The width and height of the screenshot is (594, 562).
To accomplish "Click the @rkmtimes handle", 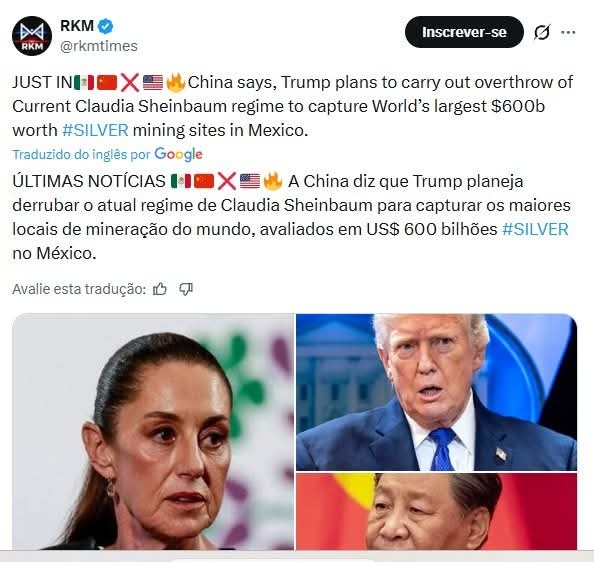I will pos(99,46).
